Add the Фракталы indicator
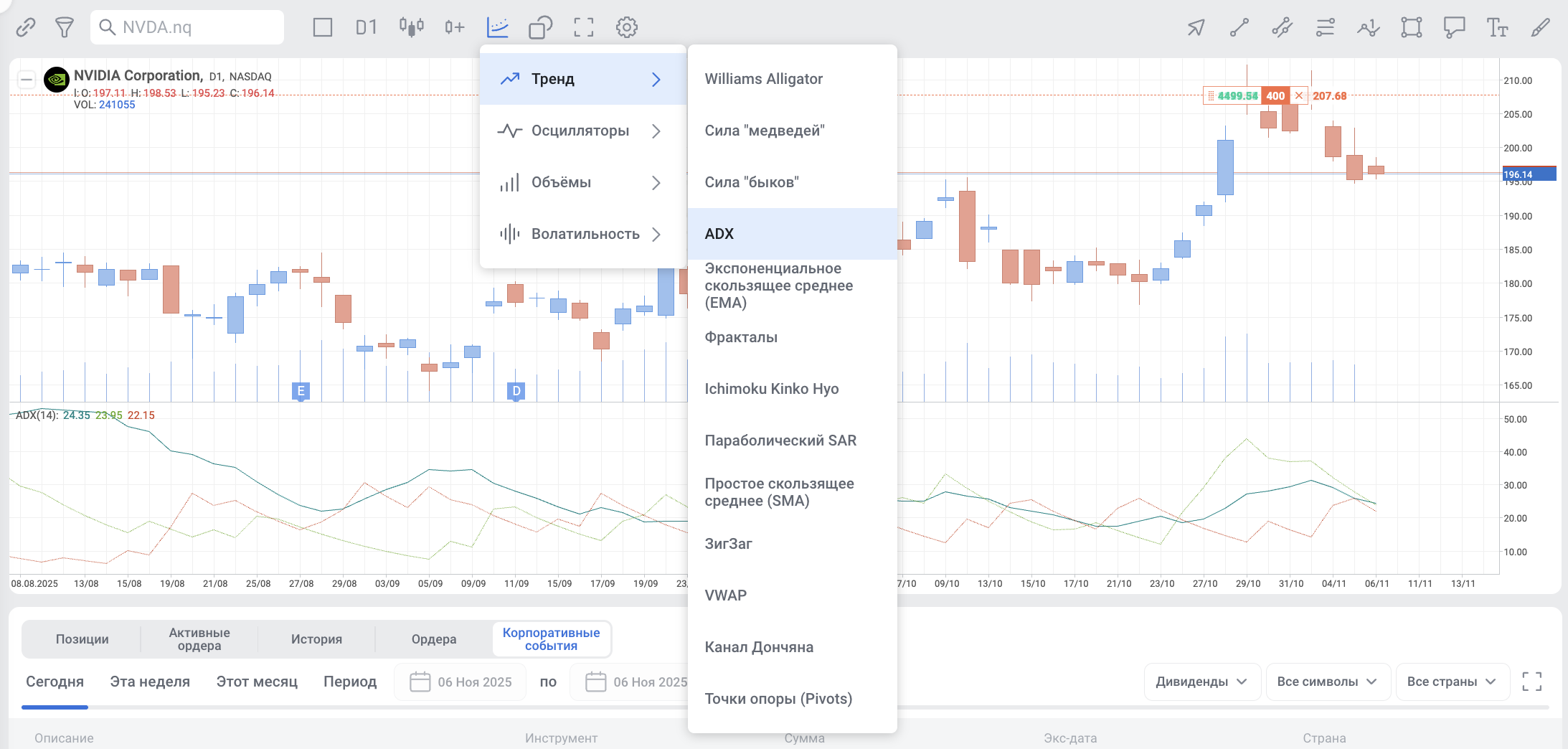This screenshot has width=1568, height=749. [793, 337]
